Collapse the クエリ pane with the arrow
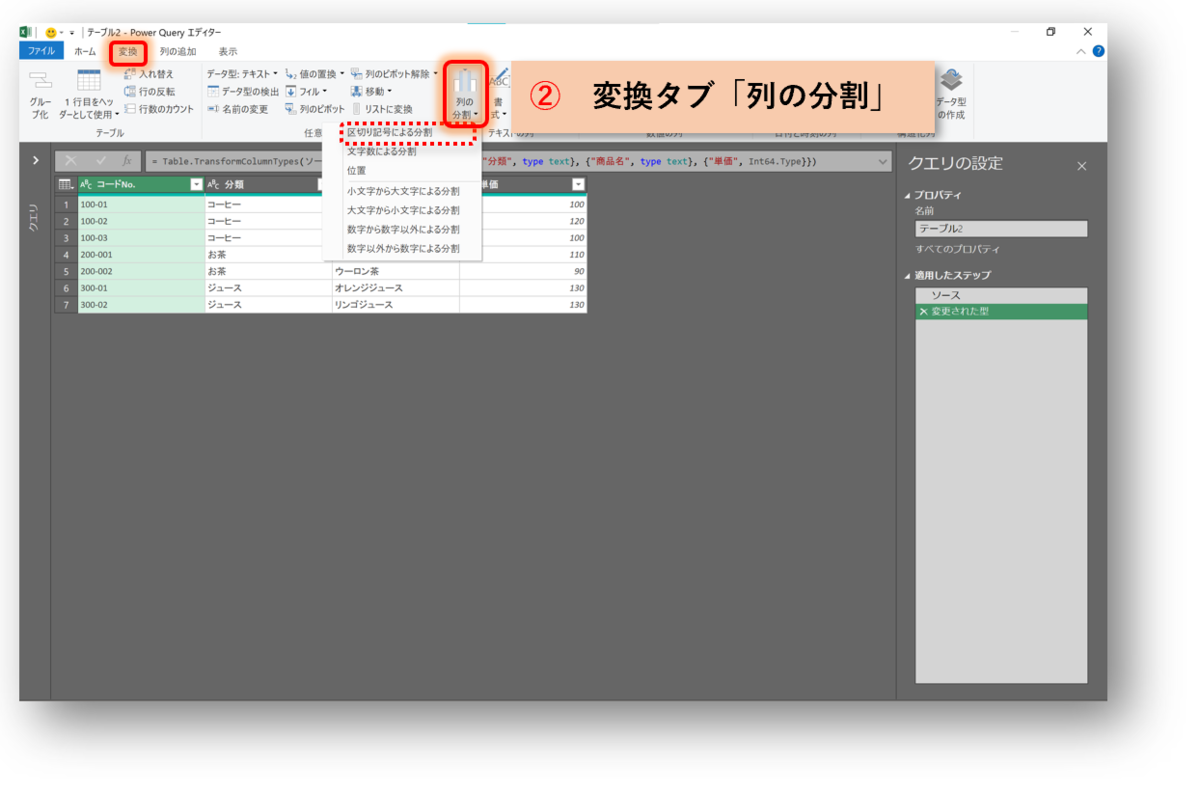Image resolution: width=1200 pixels, height=791 pixels. 36,160
